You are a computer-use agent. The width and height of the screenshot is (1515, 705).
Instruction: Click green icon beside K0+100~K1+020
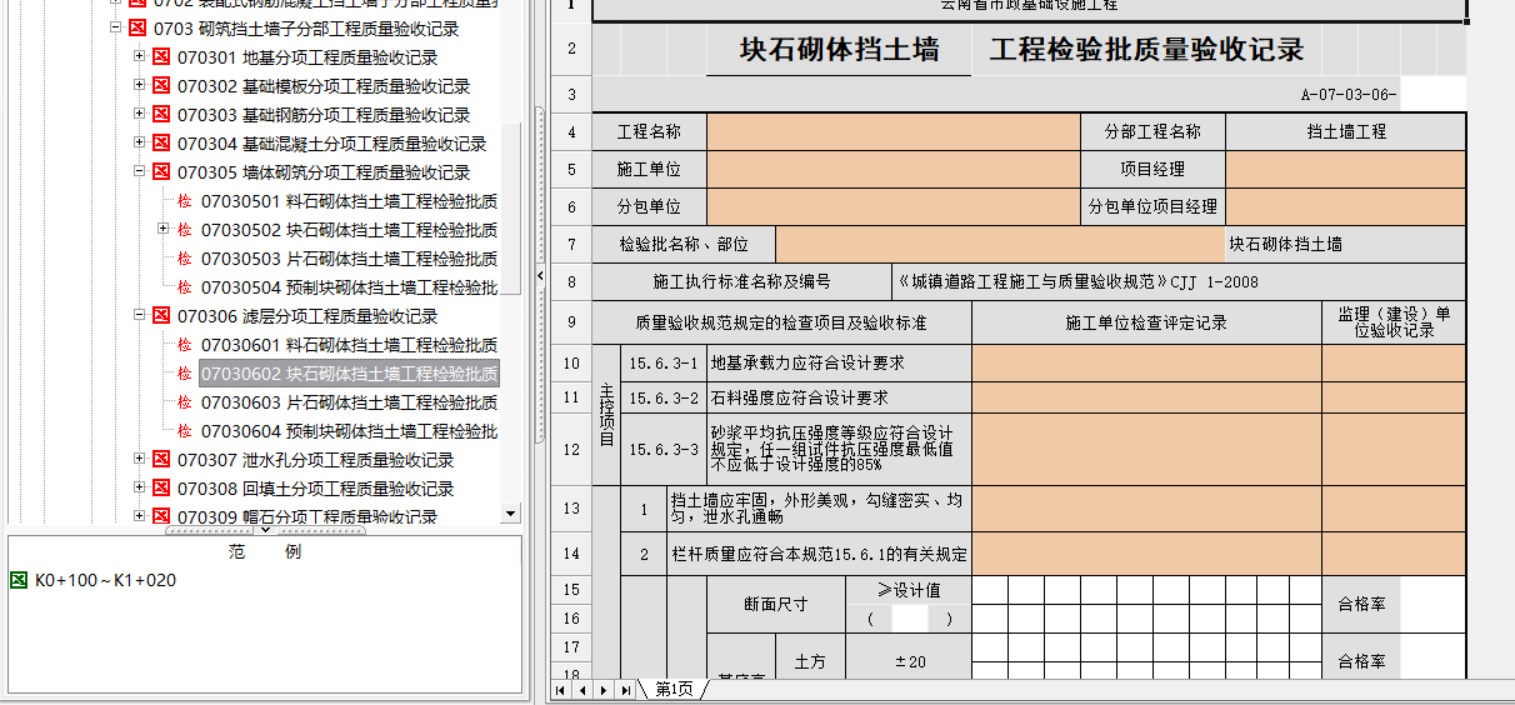tap(18, 580)
